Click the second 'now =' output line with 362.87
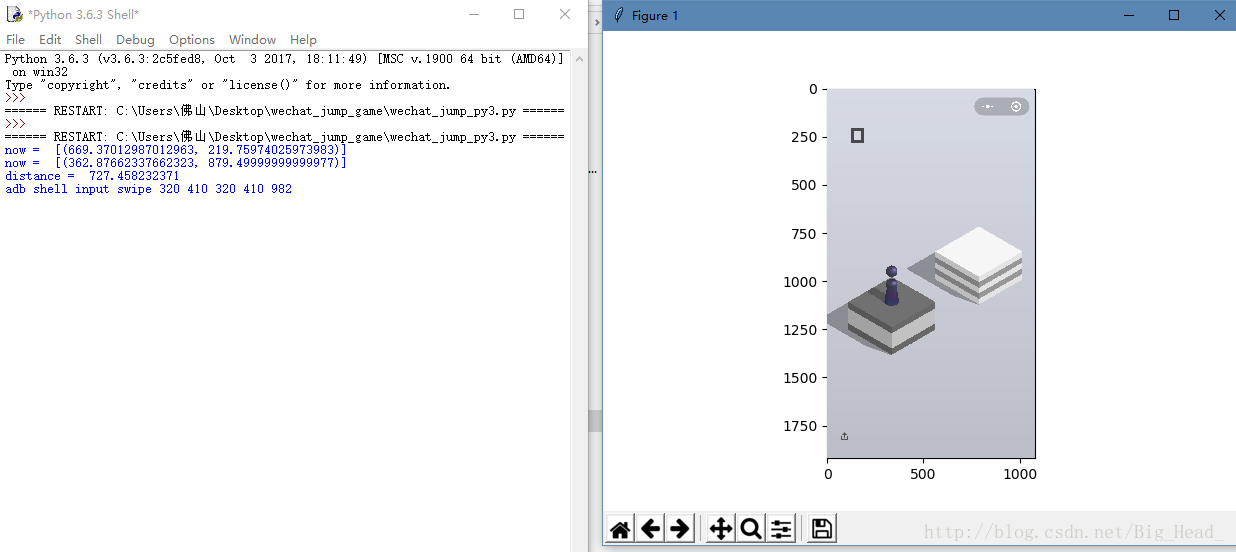This screenshot has height=552, width=1236. click(175, 162)
